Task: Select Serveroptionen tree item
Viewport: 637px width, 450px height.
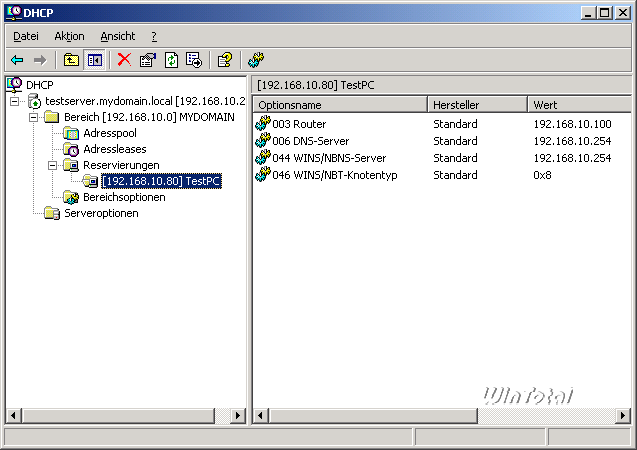Action: tap(101, 213)
